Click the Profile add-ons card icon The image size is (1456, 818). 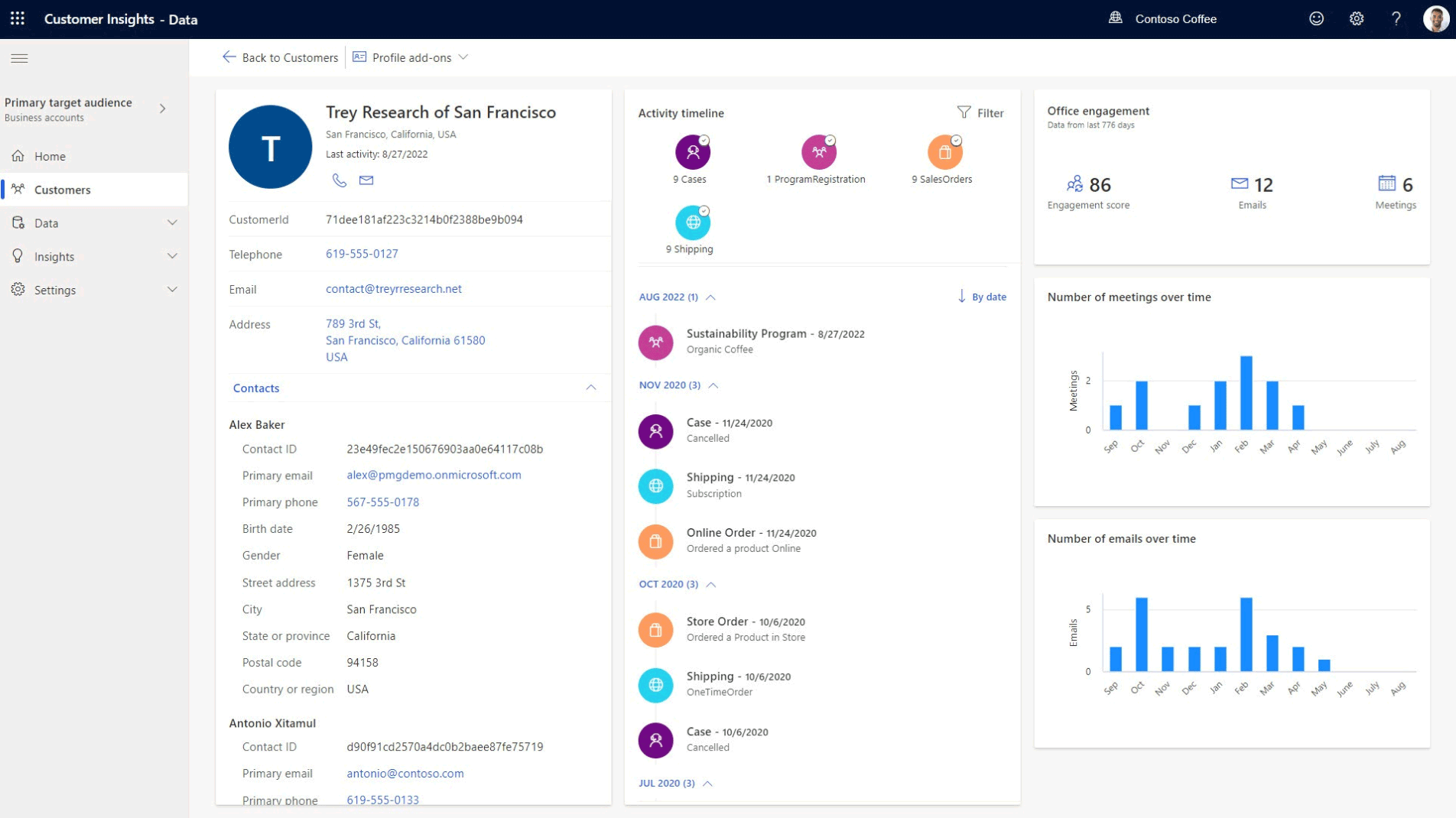pyautogui.click(x=359, y=57)
